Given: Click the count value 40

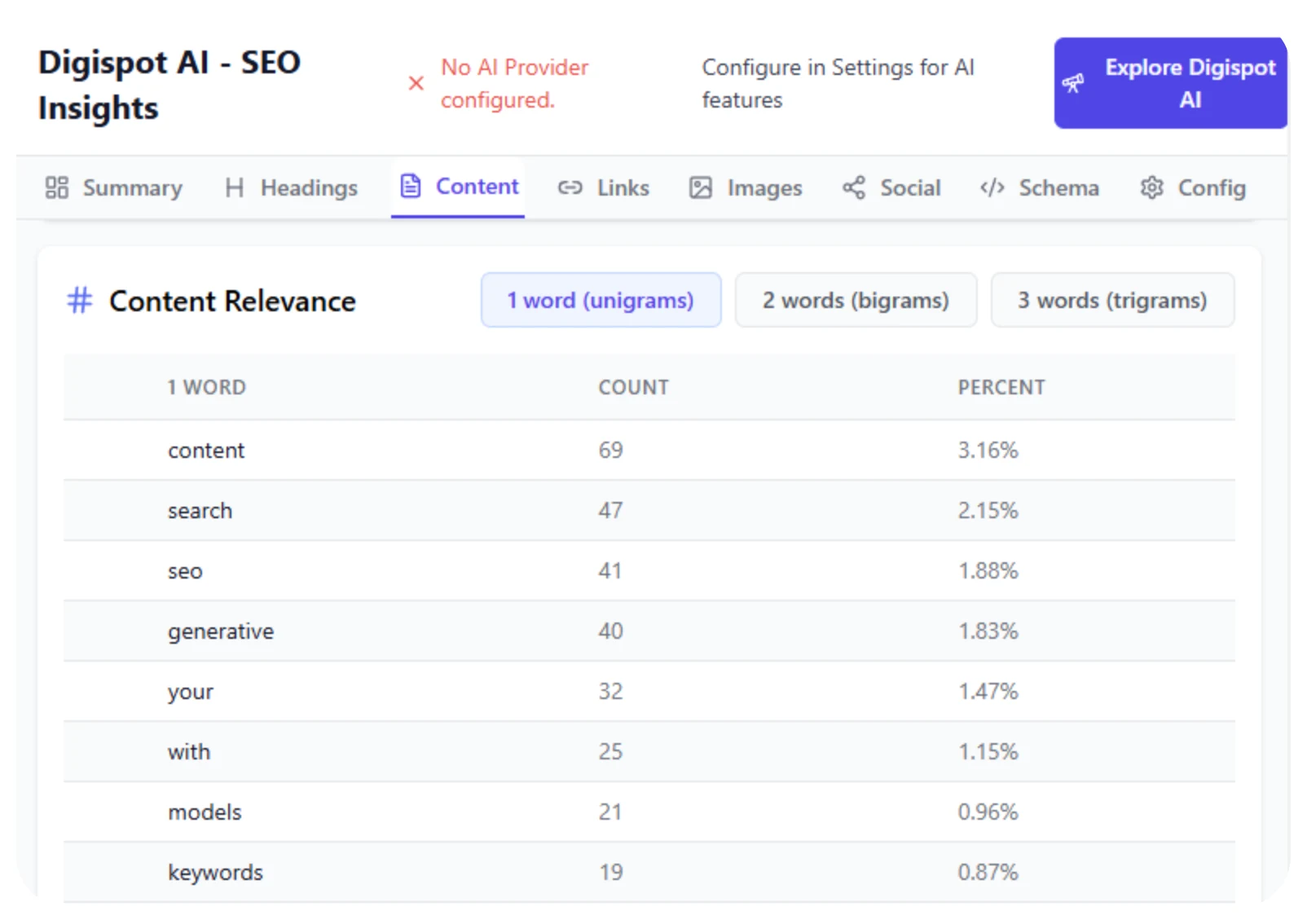Looking at the screenshot, I should coord(610,631).
